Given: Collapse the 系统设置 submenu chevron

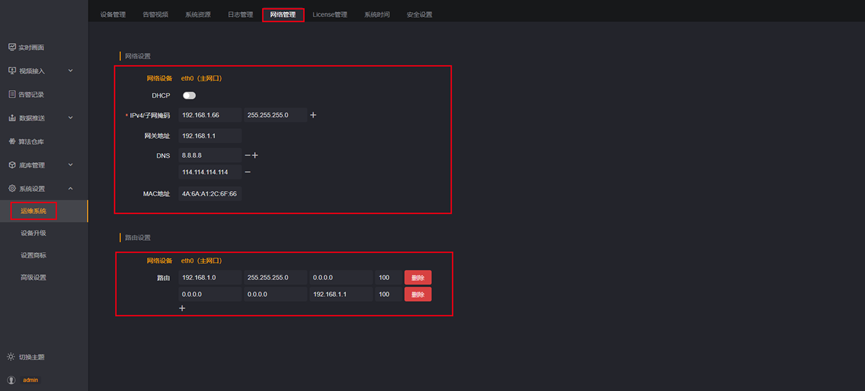Looking at the screenshot, I should click(70, 189).
